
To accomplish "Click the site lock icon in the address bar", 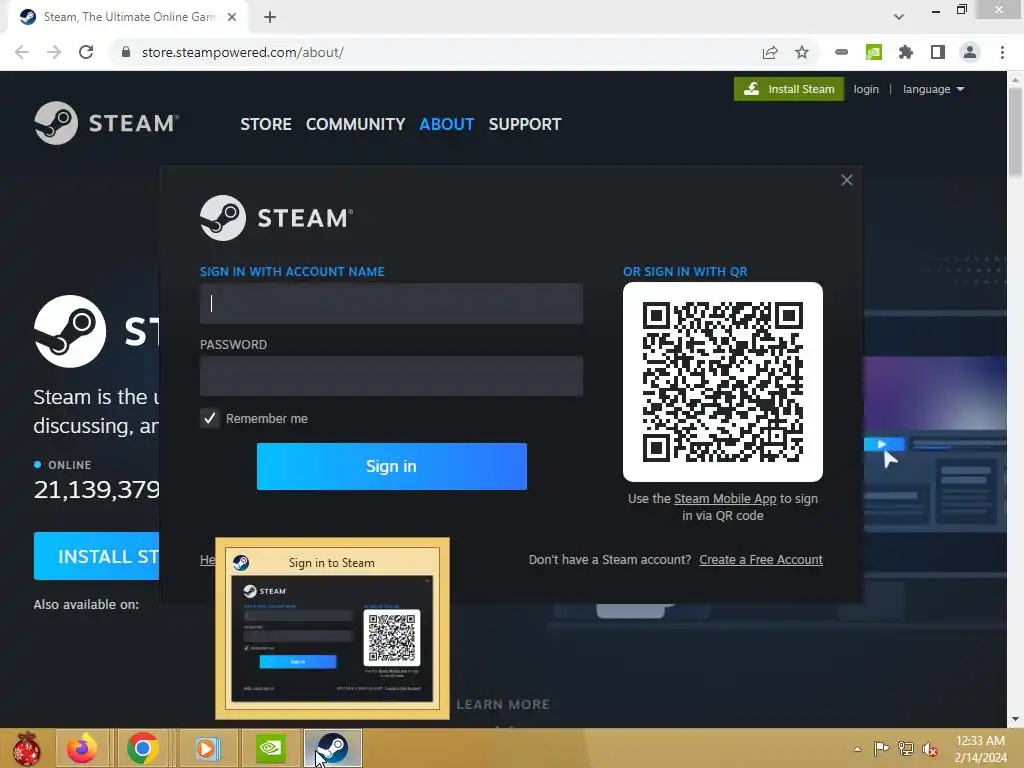I will (126, 52).
